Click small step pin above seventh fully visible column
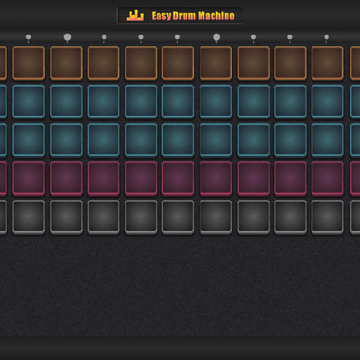 coord(253,38)
